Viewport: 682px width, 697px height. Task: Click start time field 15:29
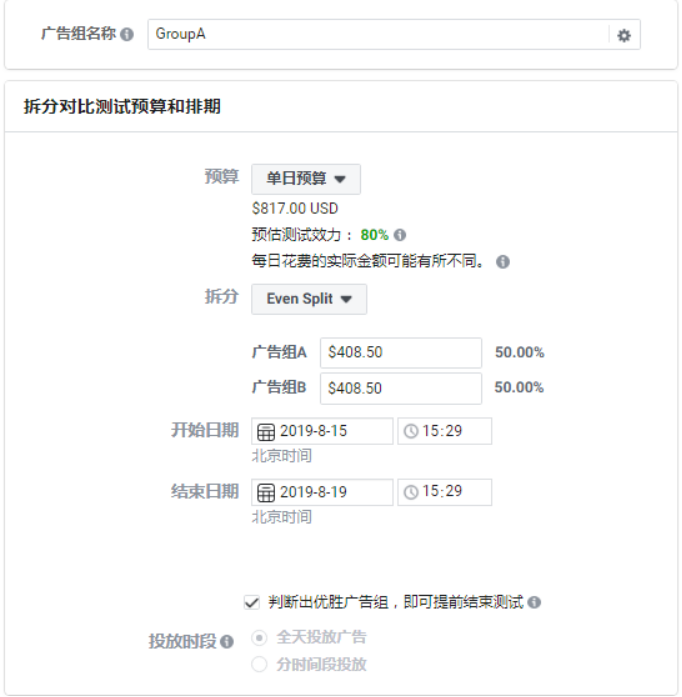(x=445, y=431)
